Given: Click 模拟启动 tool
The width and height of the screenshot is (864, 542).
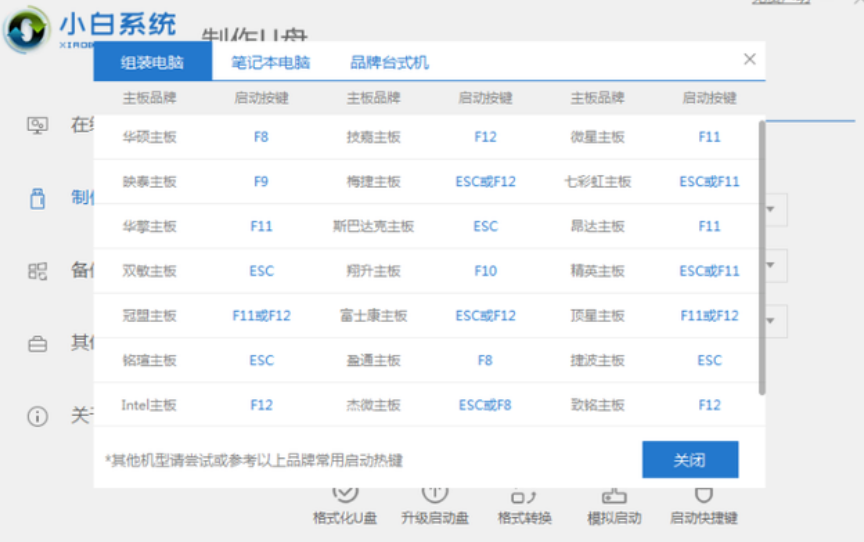Looking at the screenshot, I should tap(614, 505).
